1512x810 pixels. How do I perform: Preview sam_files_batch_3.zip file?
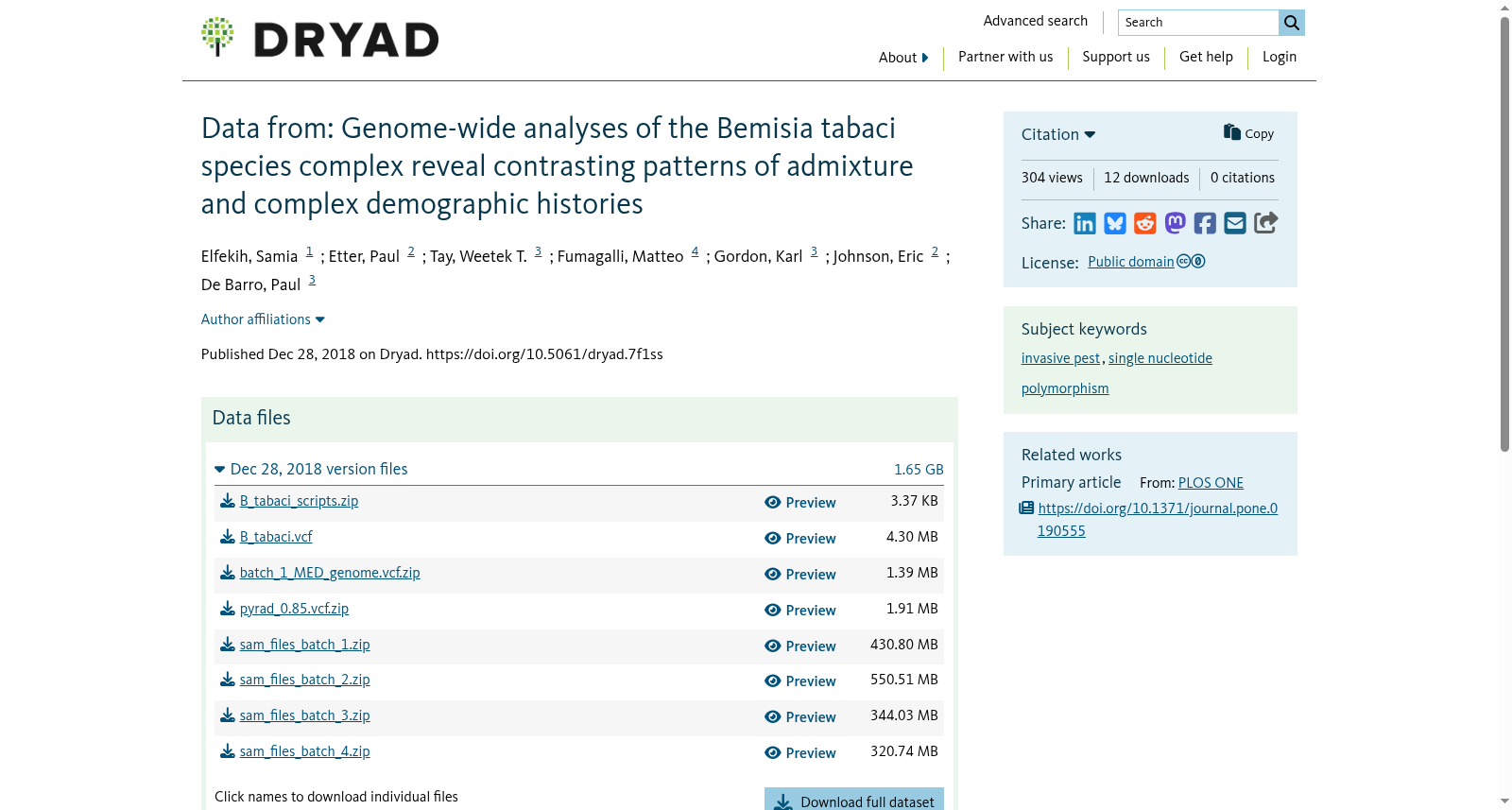click(800, 717)
